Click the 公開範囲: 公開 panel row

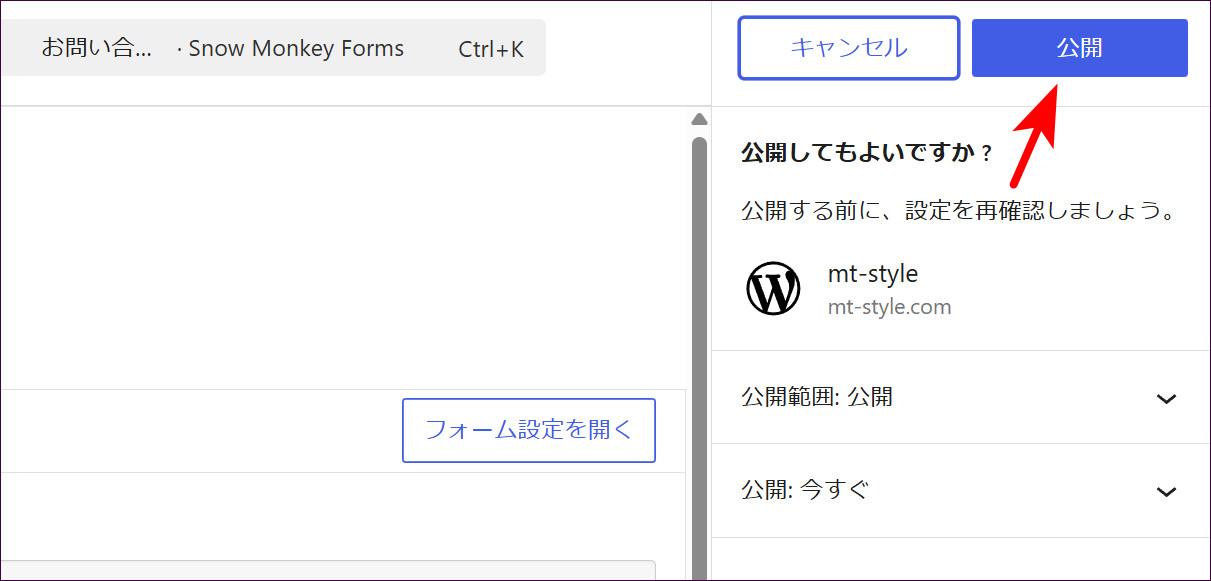click(x=961, y=397)
